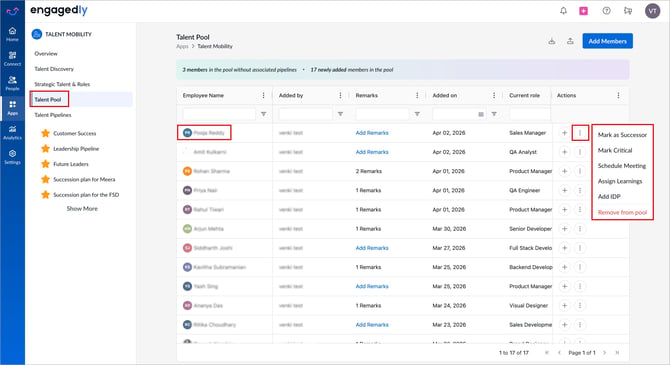Click the Engagedly logo icon at the top left
670x365 pixels.
pos(12,11)
